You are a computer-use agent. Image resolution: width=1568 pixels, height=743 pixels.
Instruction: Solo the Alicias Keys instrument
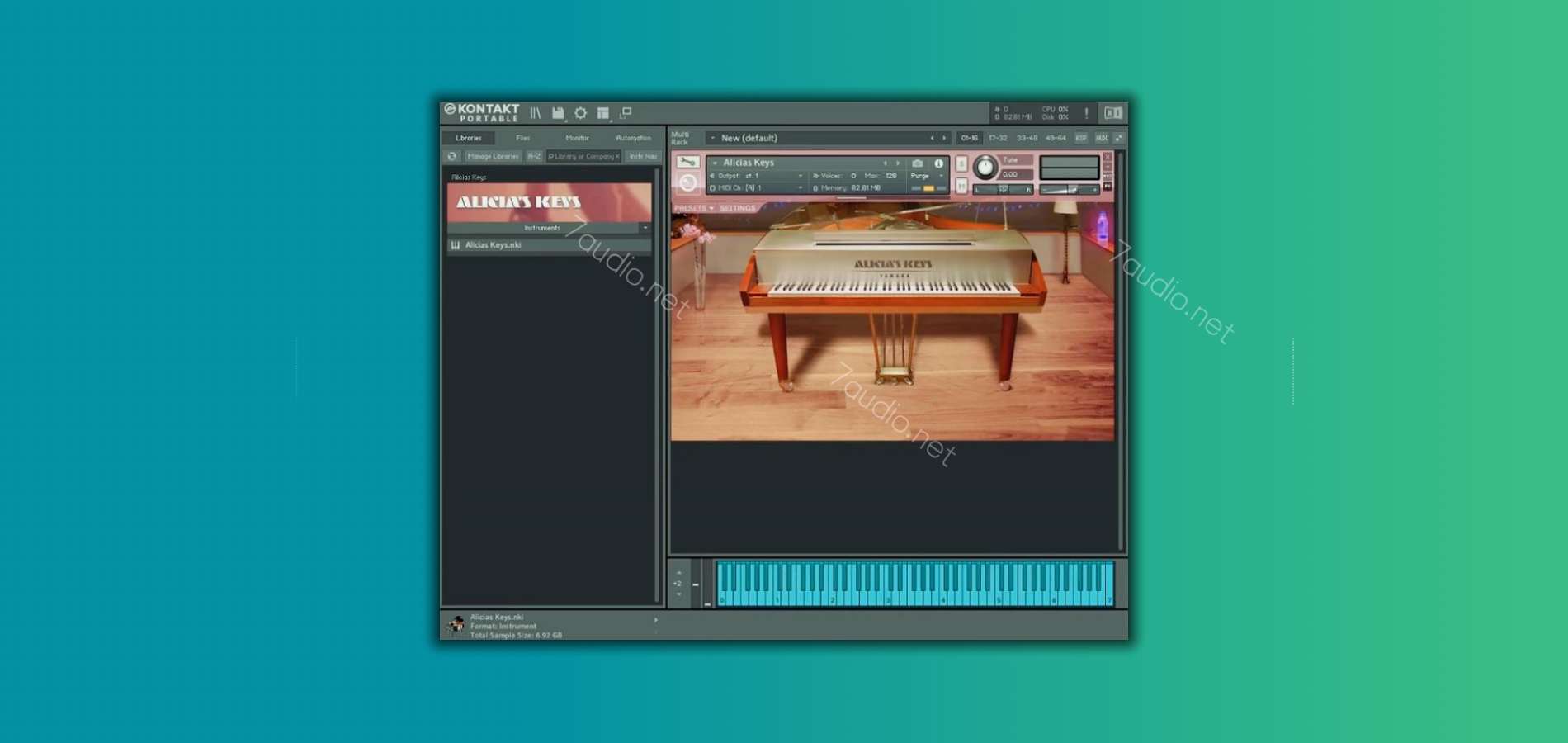point(961,163)
